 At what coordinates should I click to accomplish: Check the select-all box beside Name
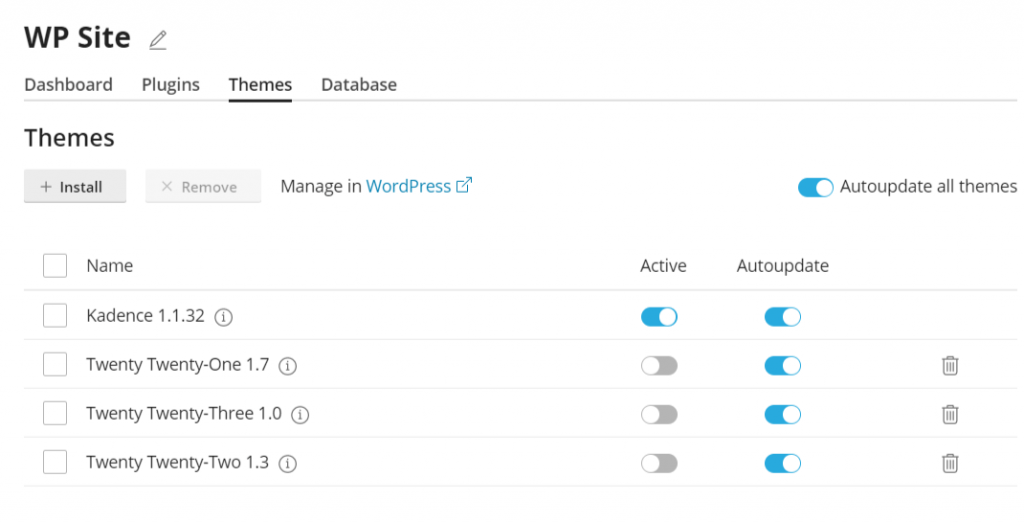55,266
